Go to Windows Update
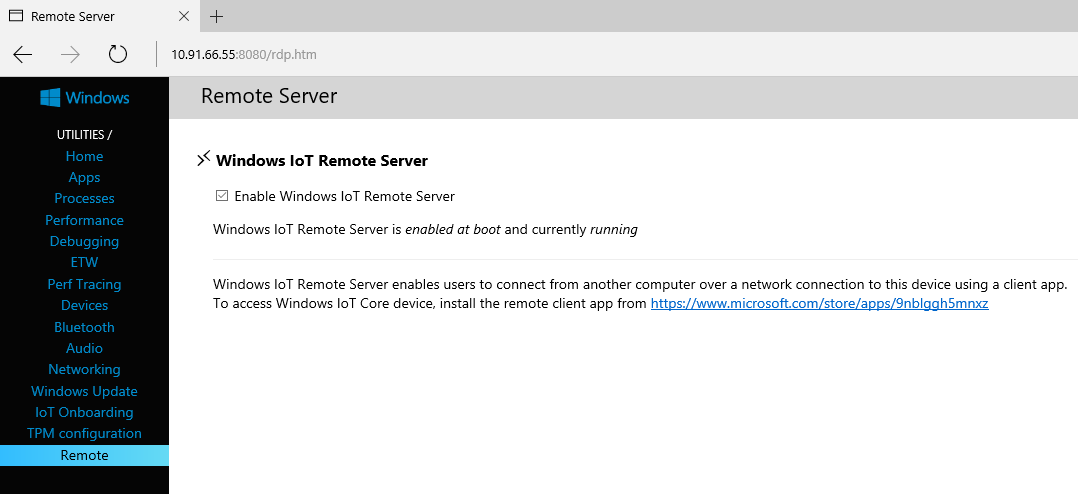Viewport: 1078px width, 494px height. [x=84, y=391]
